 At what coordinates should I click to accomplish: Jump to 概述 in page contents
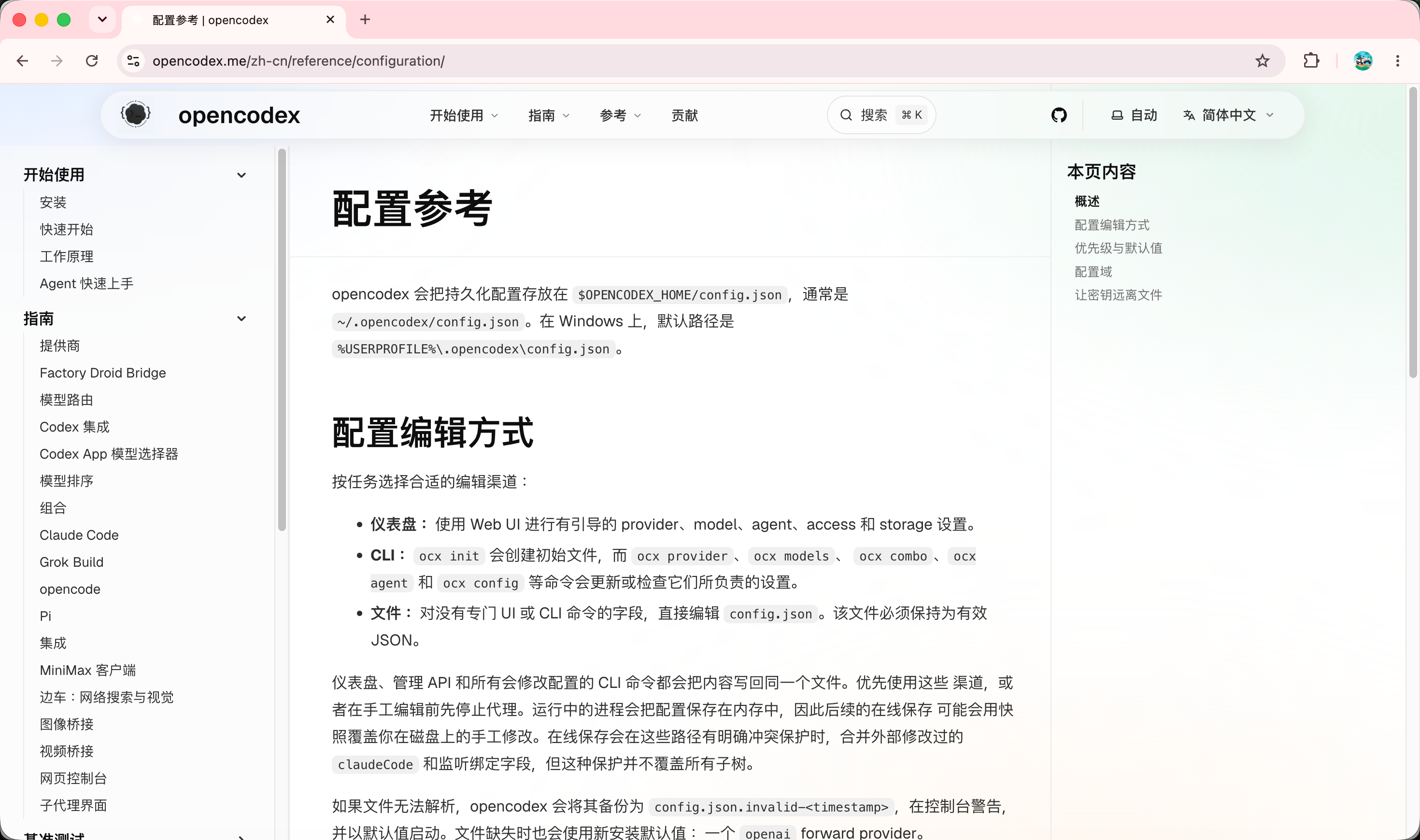coord(1087,201)
